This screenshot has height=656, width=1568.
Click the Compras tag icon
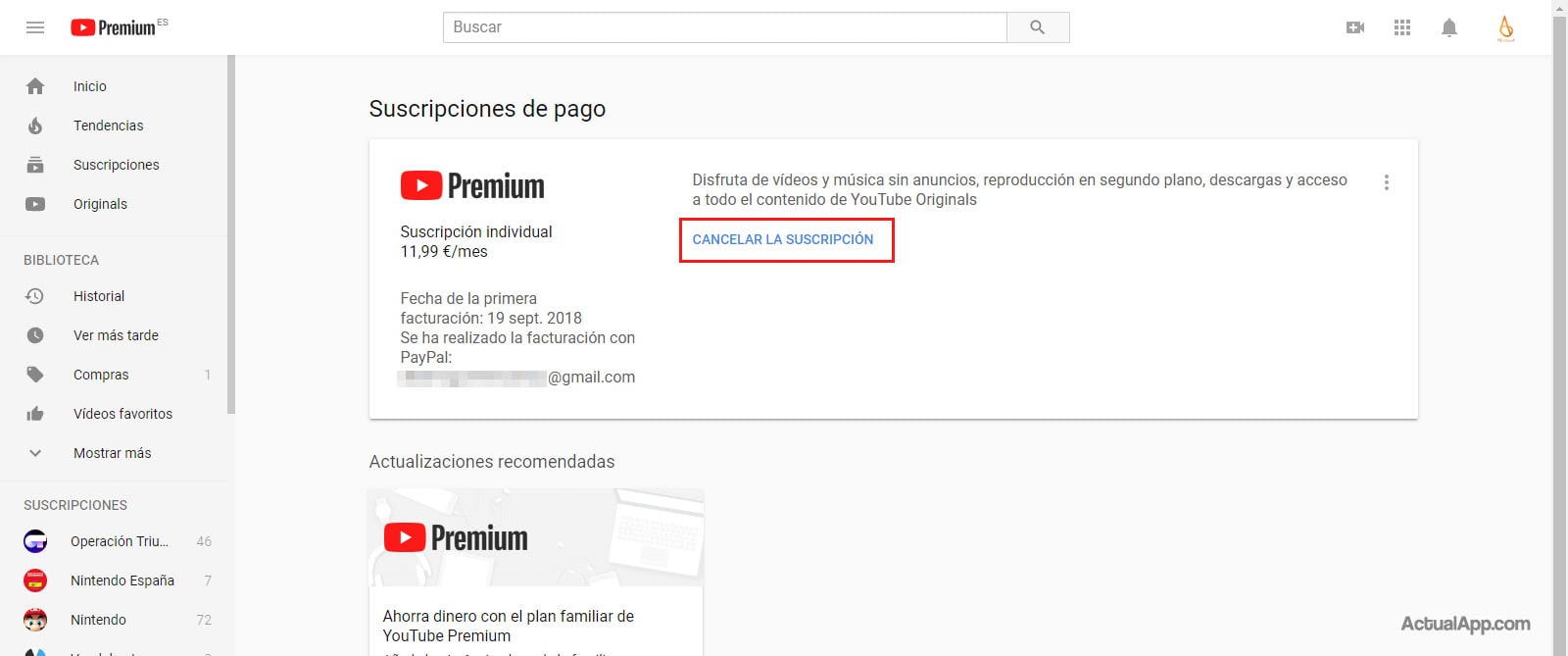(x=35, y=375)
